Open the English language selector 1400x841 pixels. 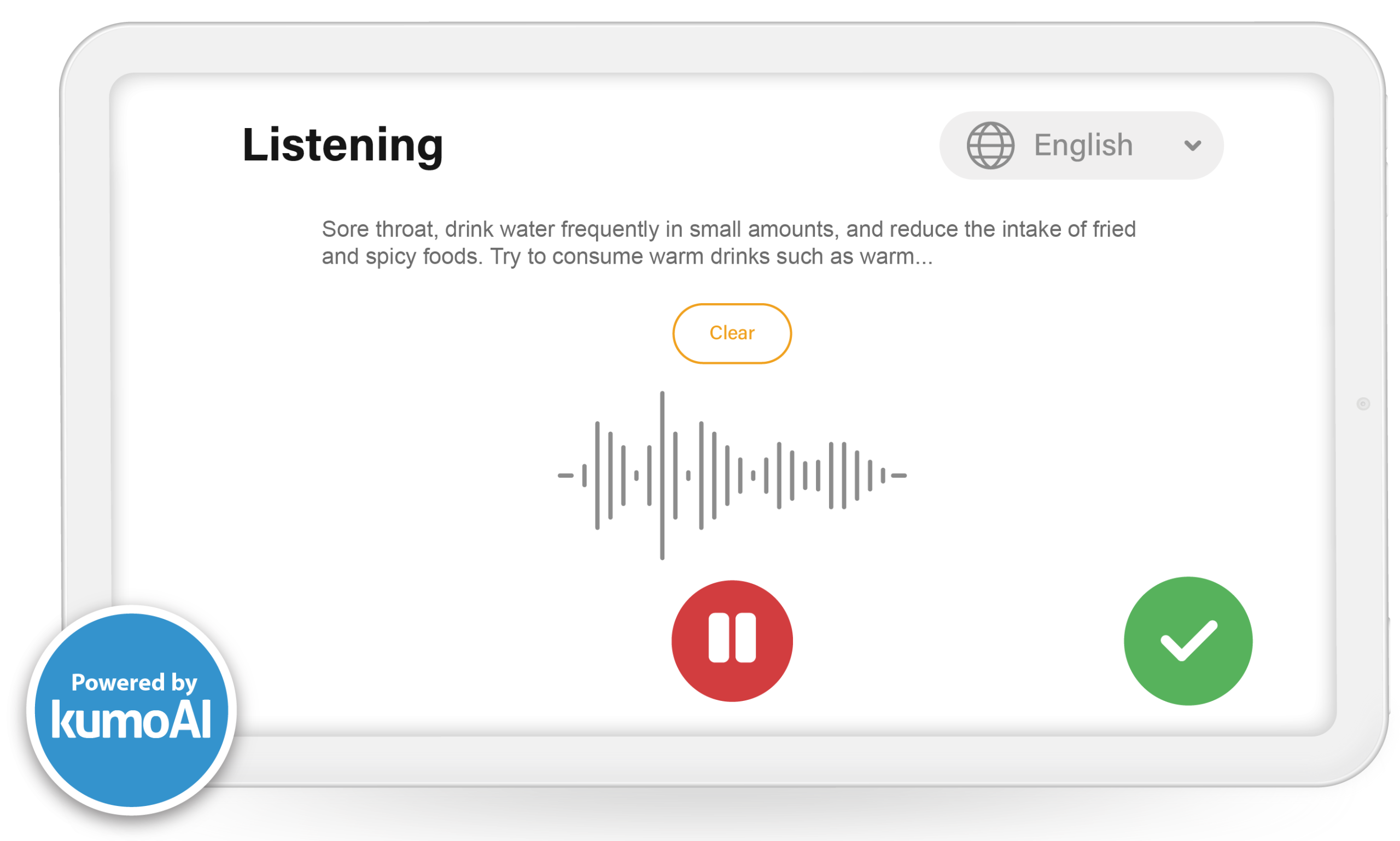(x=1081, y=146)
